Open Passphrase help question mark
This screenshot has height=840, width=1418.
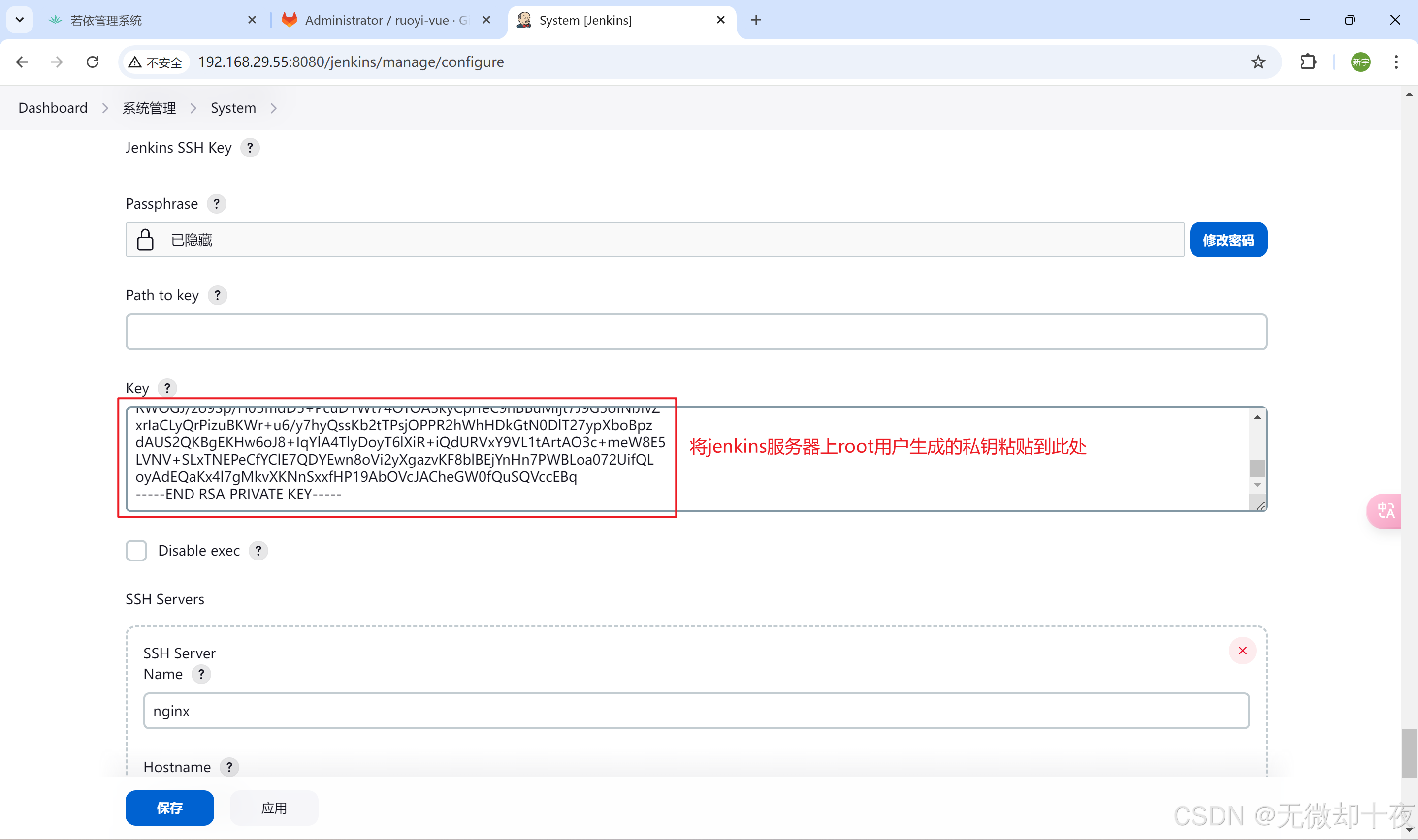(216, 204)
